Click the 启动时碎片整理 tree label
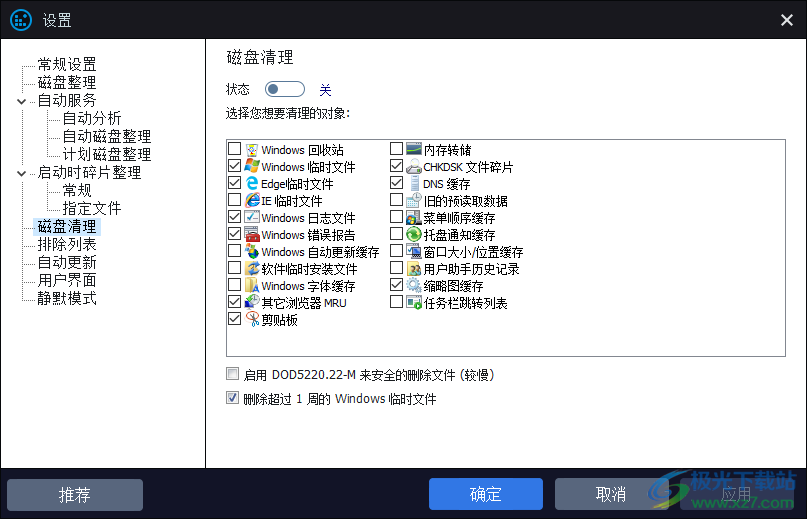Viewport: 807px width, 519px height. [x=89, y=172]
